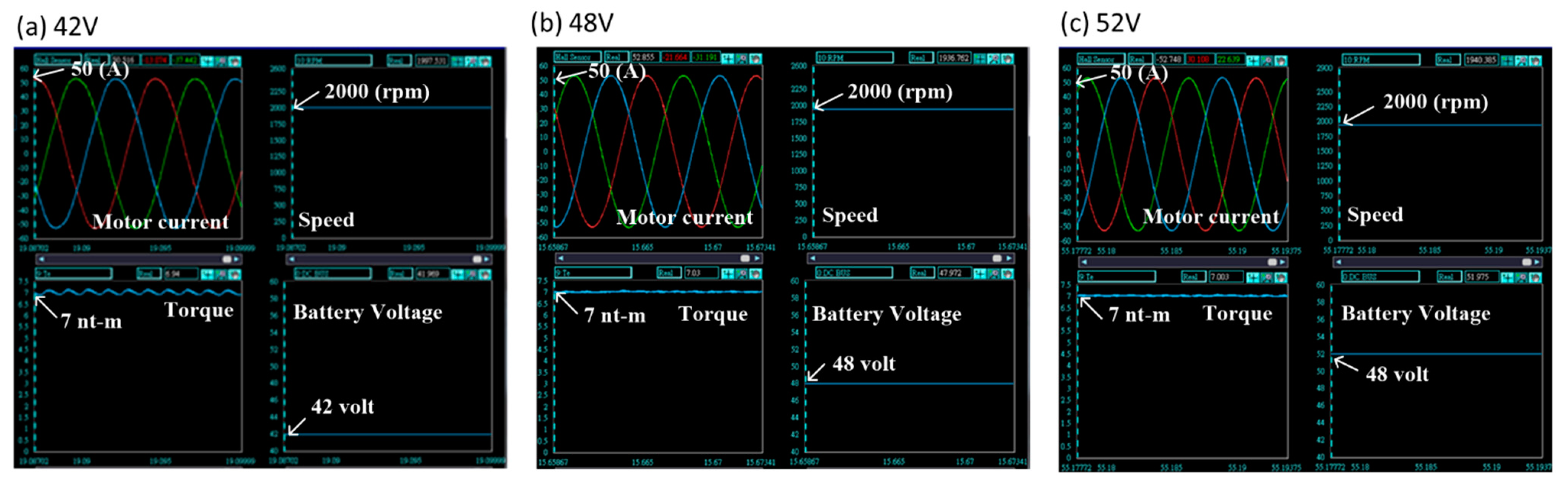Click red phase current value box in 48V panel
1568x484 pixels.
tap(675, 57)
